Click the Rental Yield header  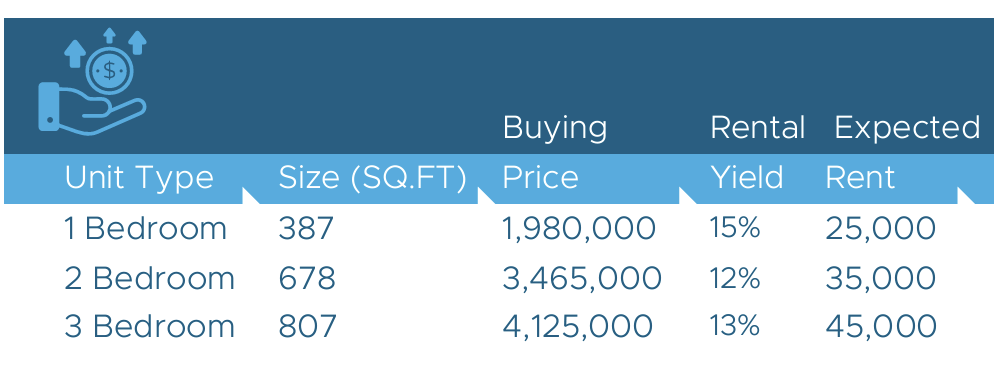(758, 152)
